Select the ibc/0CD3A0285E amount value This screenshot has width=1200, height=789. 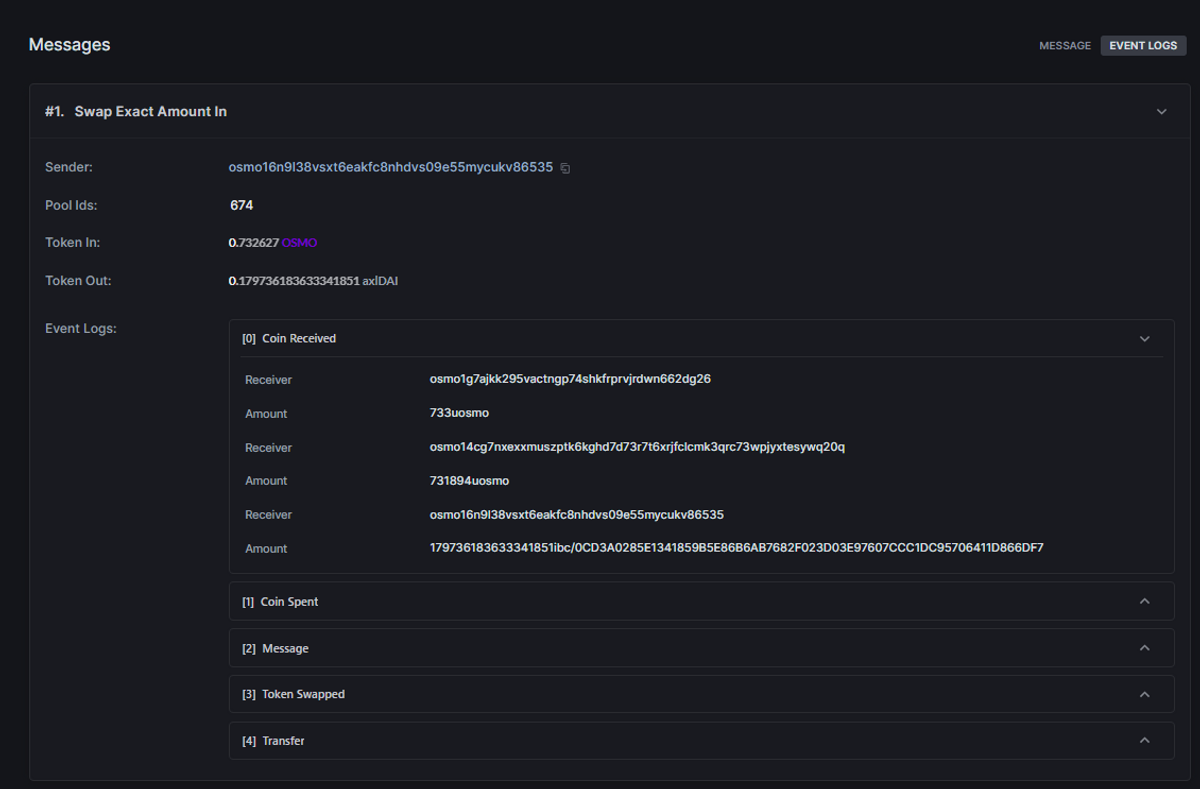click(x=737, y=548)
